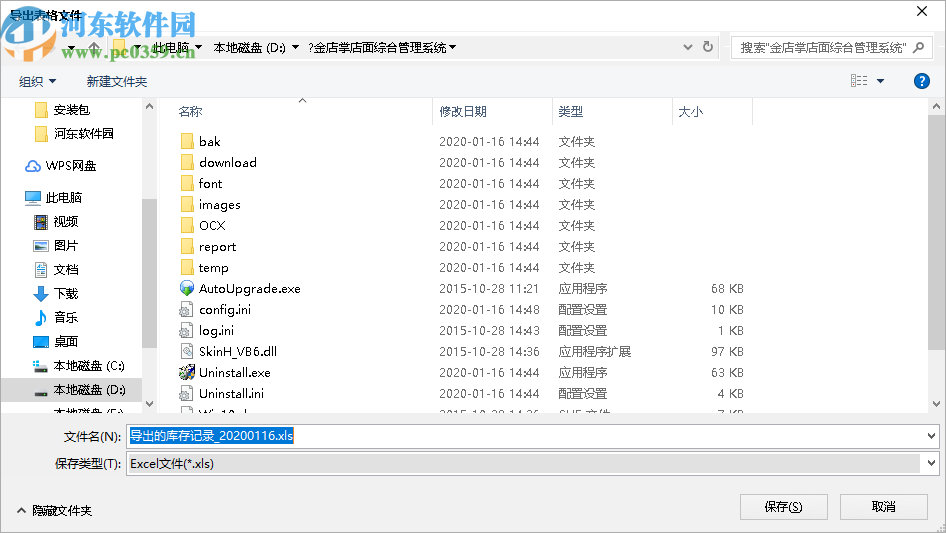Expand dropdown after 本地磁盘 (D:) breadcrumb
946x533 pixels.
(x=296, y=47)
